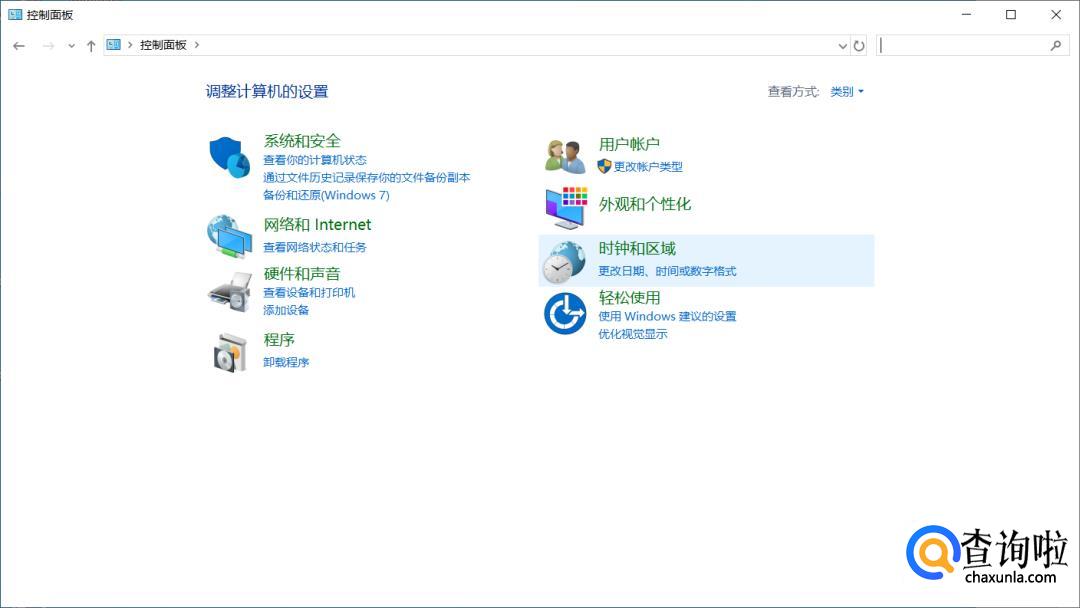Open the 轻松使用 heading link
This screenshot has height=608, width=1080.
click(630, 297)
